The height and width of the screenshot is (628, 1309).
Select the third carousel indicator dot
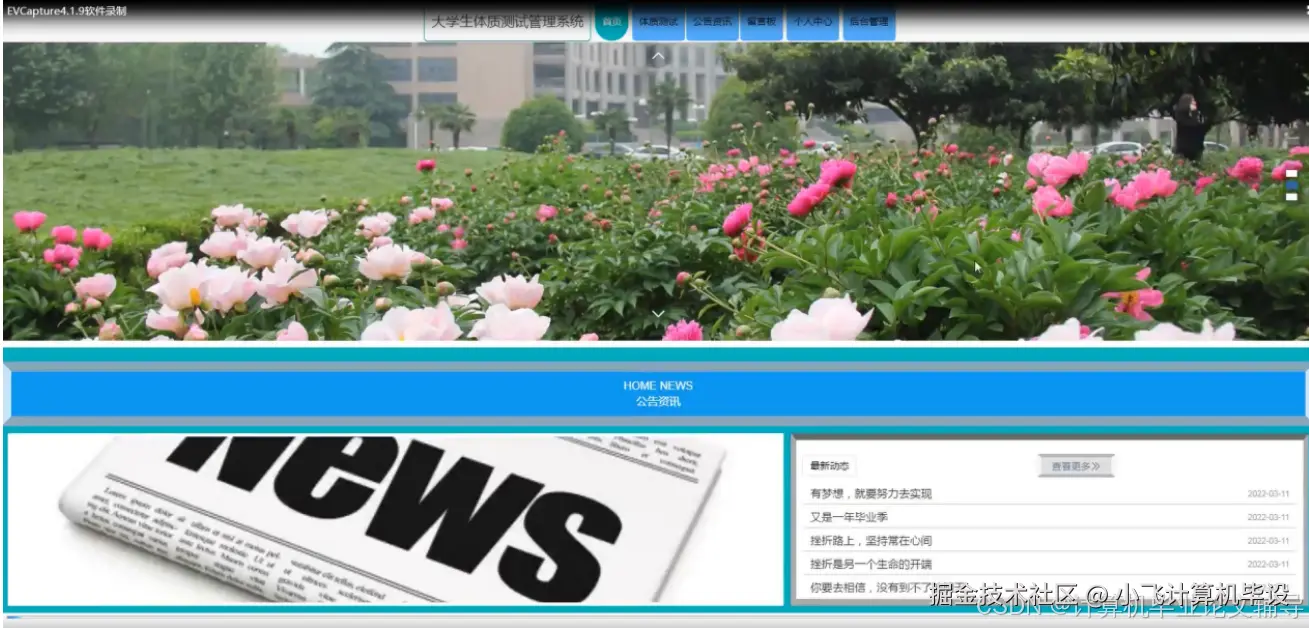[x=1291, y=197]
